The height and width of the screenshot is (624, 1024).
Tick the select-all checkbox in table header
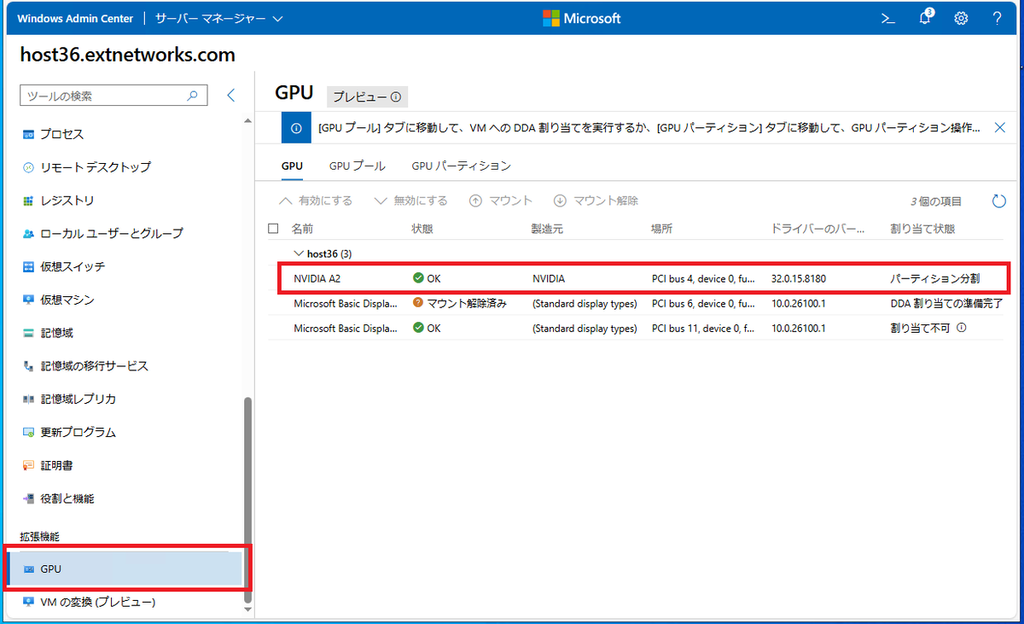[273, 228]
